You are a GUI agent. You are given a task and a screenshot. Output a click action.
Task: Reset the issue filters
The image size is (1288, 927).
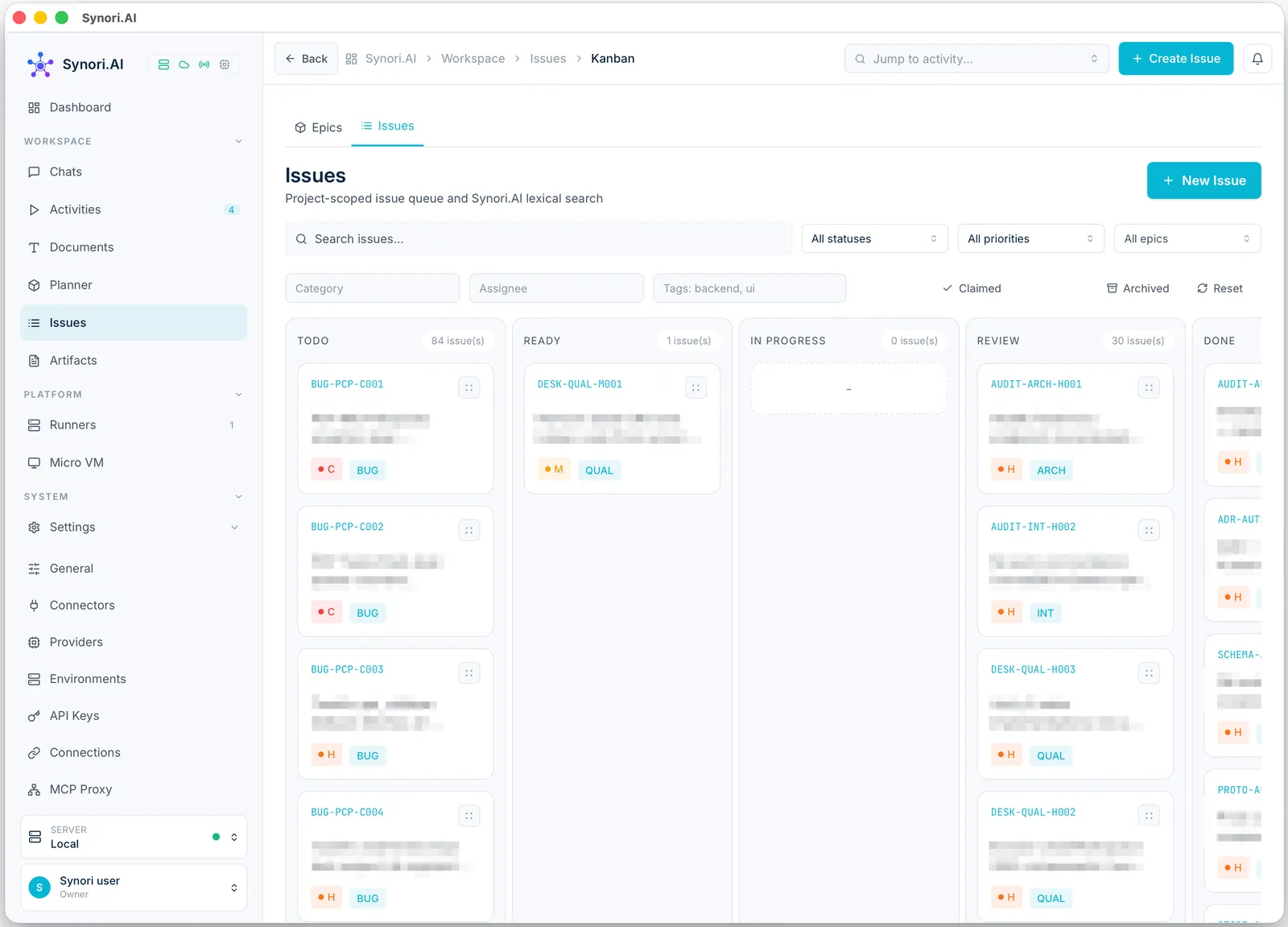coord(1220,288)
